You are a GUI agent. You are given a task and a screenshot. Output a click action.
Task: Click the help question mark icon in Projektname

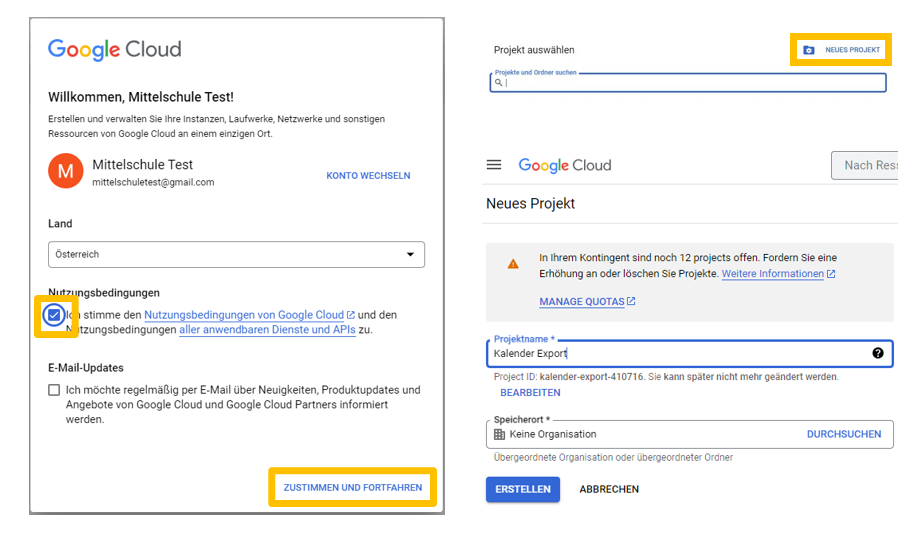[x=878, y=353]
